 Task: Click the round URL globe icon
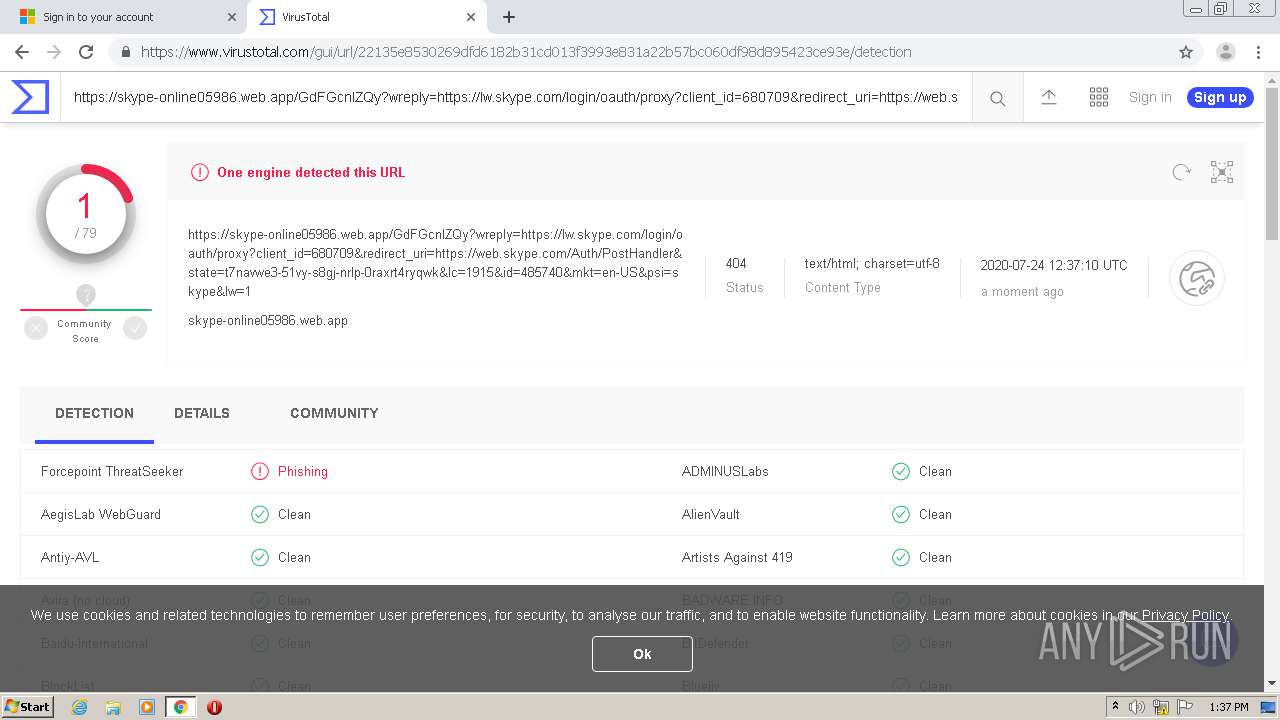[1197, 278]
